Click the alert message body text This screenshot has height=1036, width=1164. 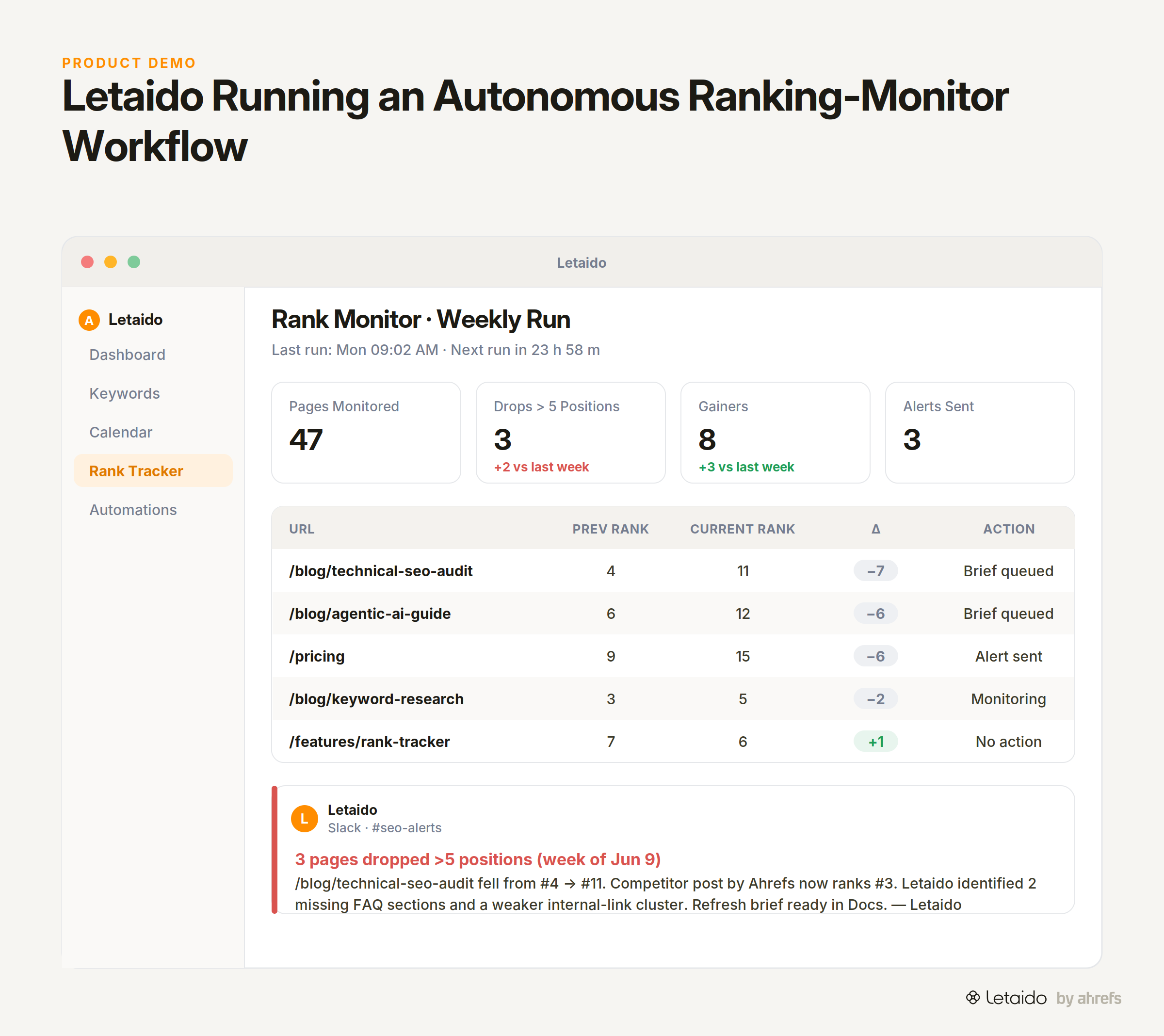pos(665,893)
